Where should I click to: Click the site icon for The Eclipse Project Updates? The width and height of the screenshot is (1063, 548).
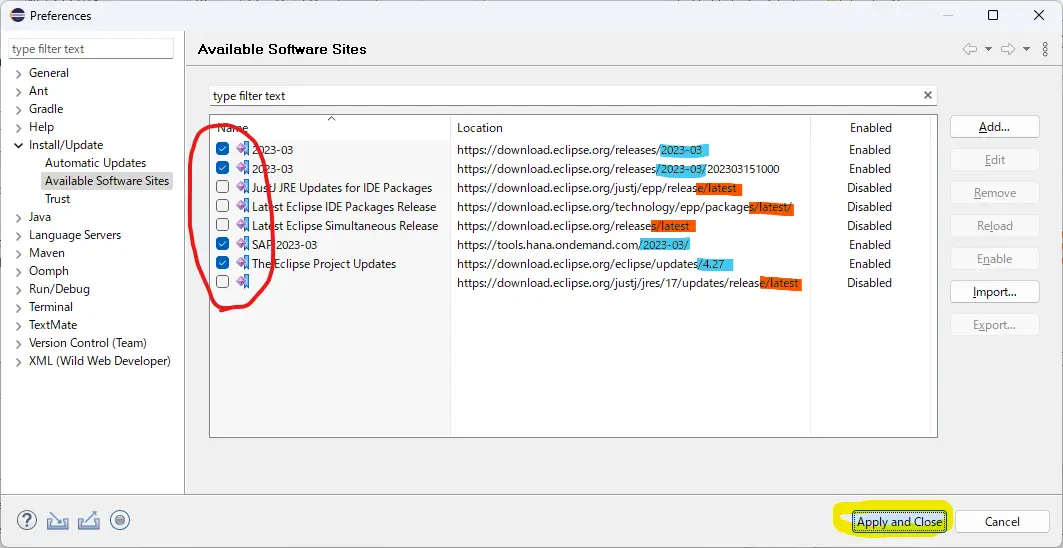(x=242, y=263)
